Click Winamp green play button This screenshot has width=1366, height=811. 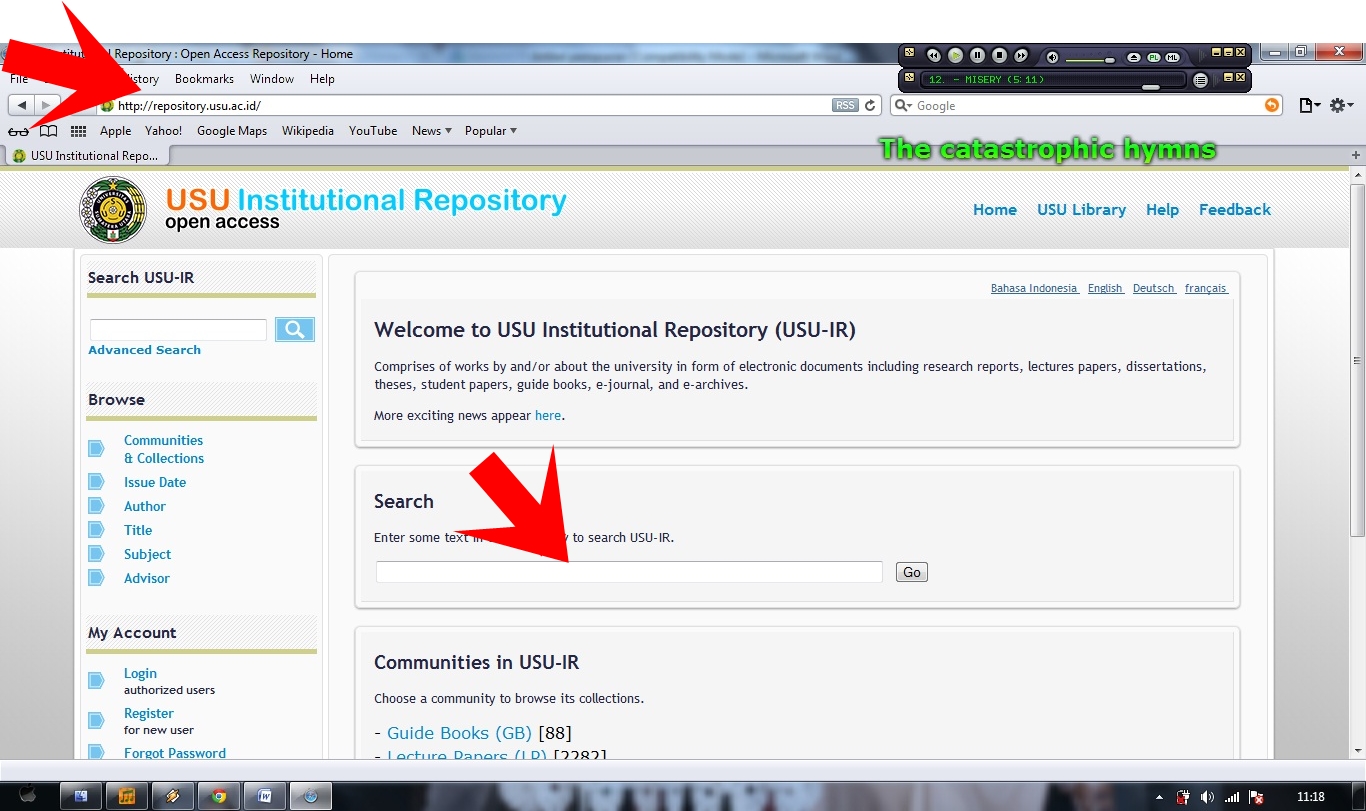(x=955, y=56)
